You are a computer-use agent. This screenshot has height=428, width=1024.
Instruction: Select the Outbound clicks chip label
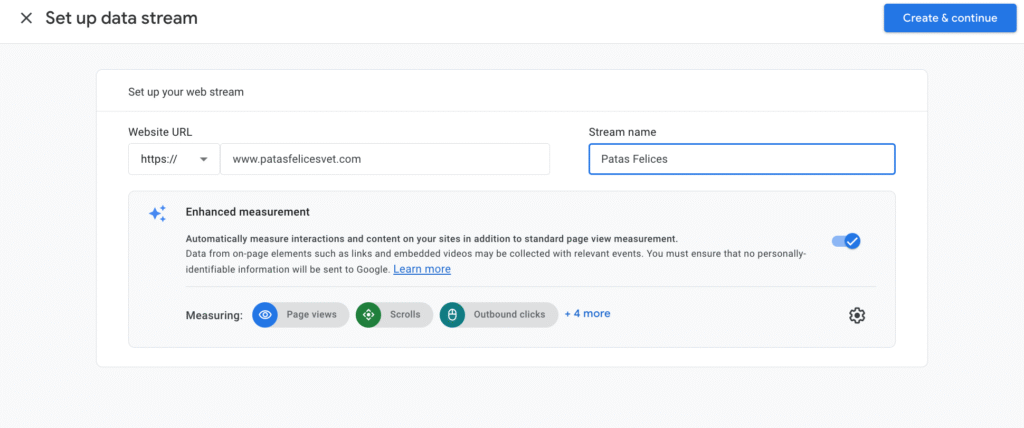[509, 314]
